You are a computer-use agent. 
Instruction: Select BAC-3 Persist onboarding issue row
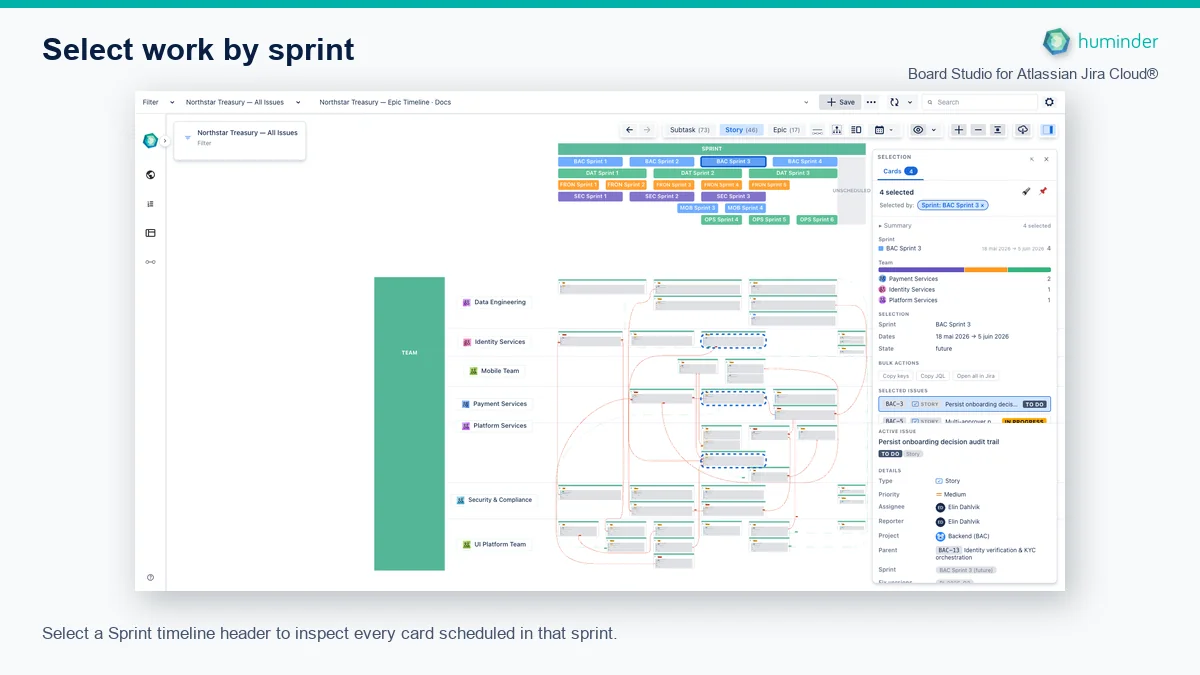tap(965, 404)
